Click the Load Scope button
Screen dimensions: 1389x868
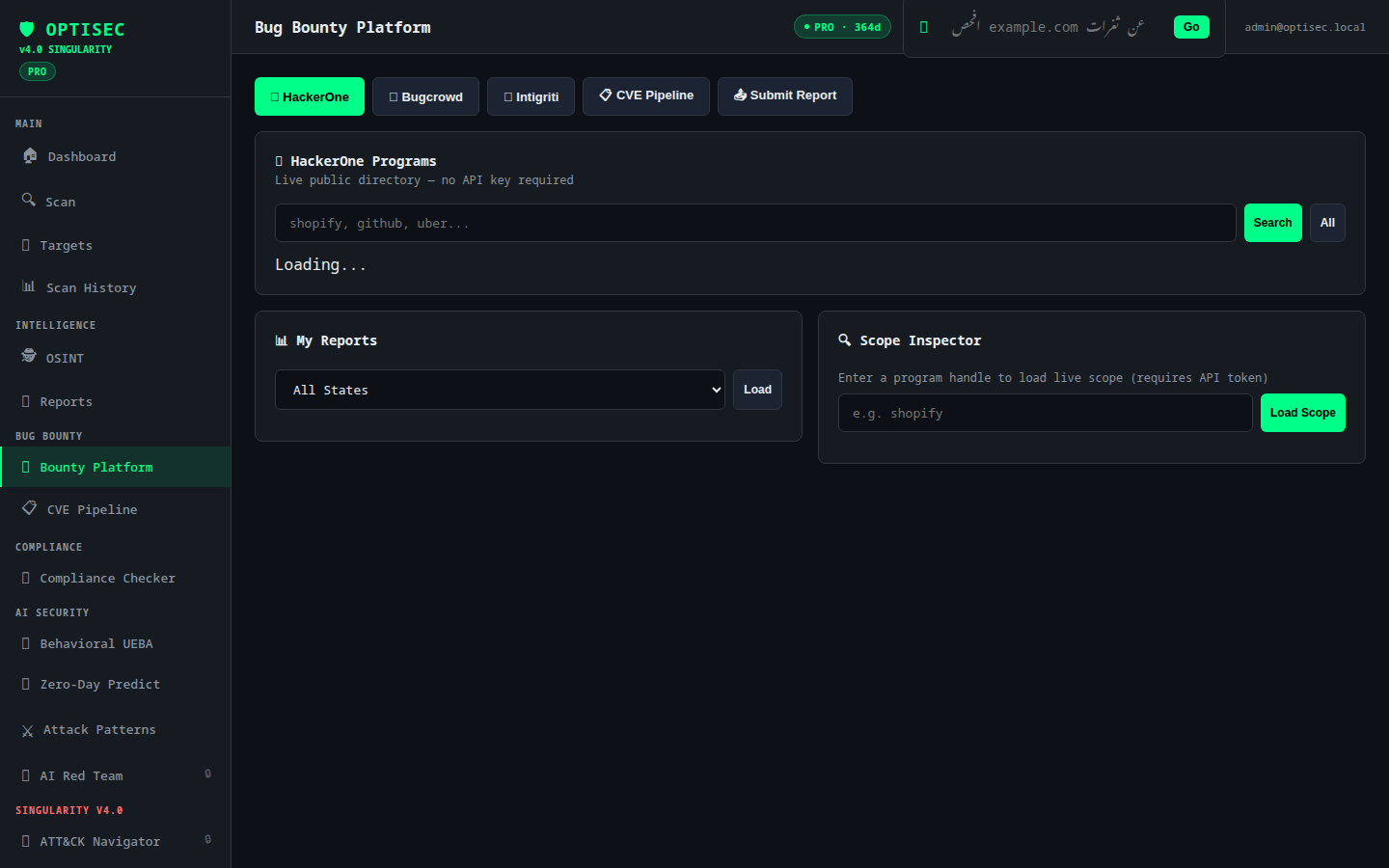click(1303, 413)
